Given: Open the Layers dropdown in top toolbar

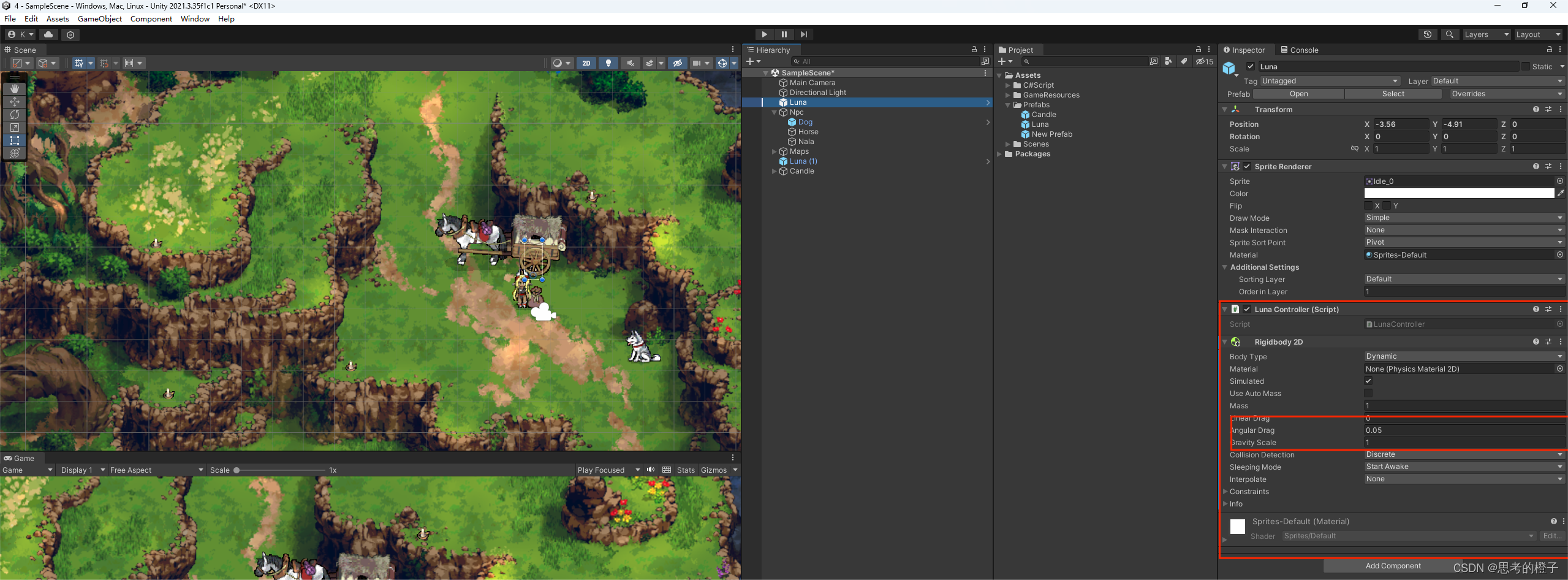Looking at the screenshot, I should (x=1486, y=34).
